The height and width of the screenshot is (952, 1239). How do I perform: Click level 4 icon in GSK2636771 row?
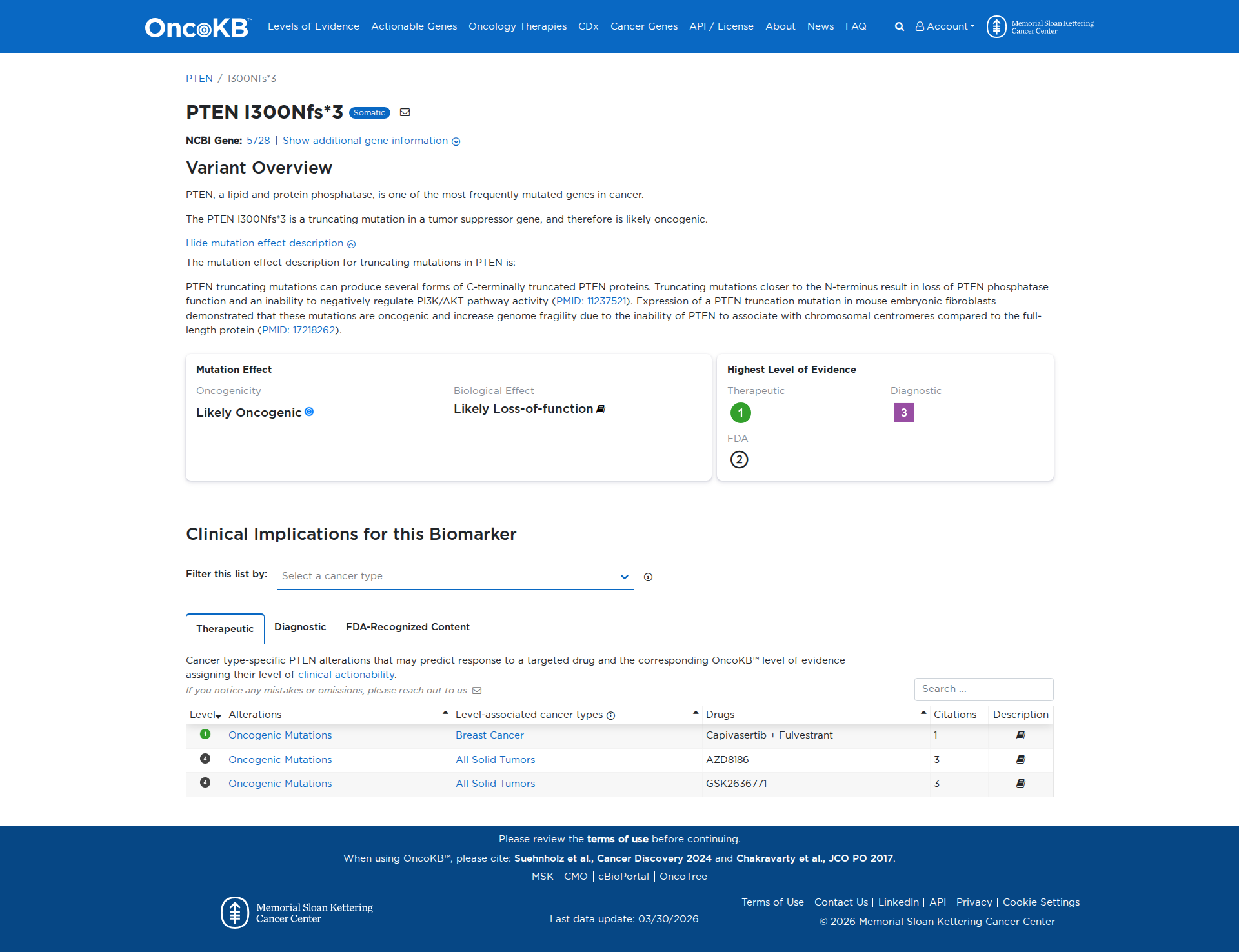pos(205,782)
